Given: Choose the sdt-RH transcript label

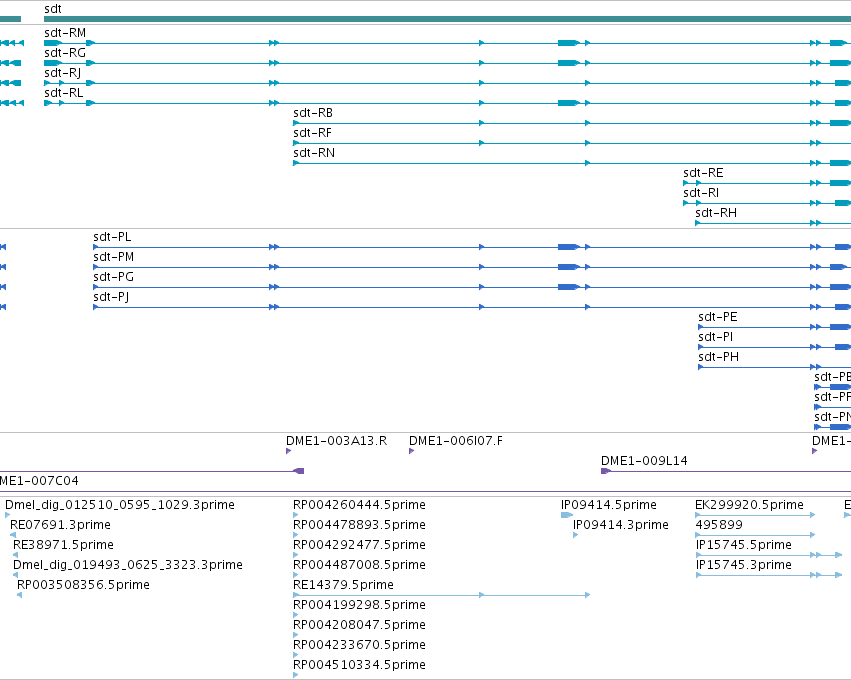Looking at the screenshot, I should pyautogui.click(x=716, y=213).
